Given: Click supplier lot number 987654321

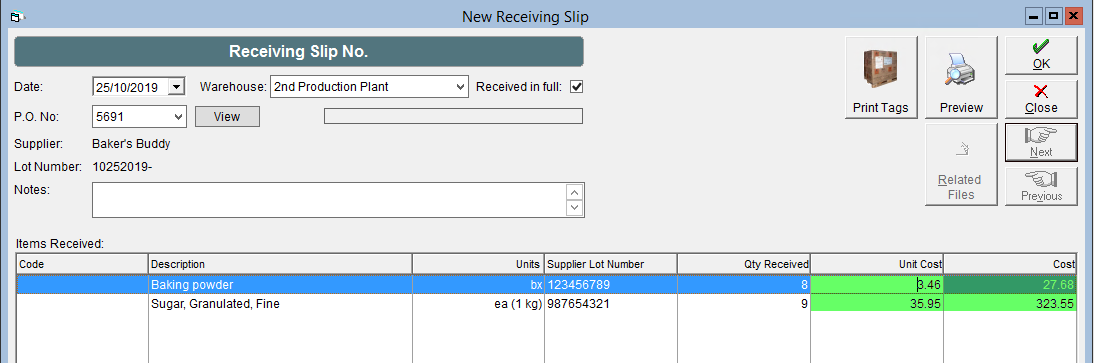Looking at the screenshot, I should coord(610,304).
